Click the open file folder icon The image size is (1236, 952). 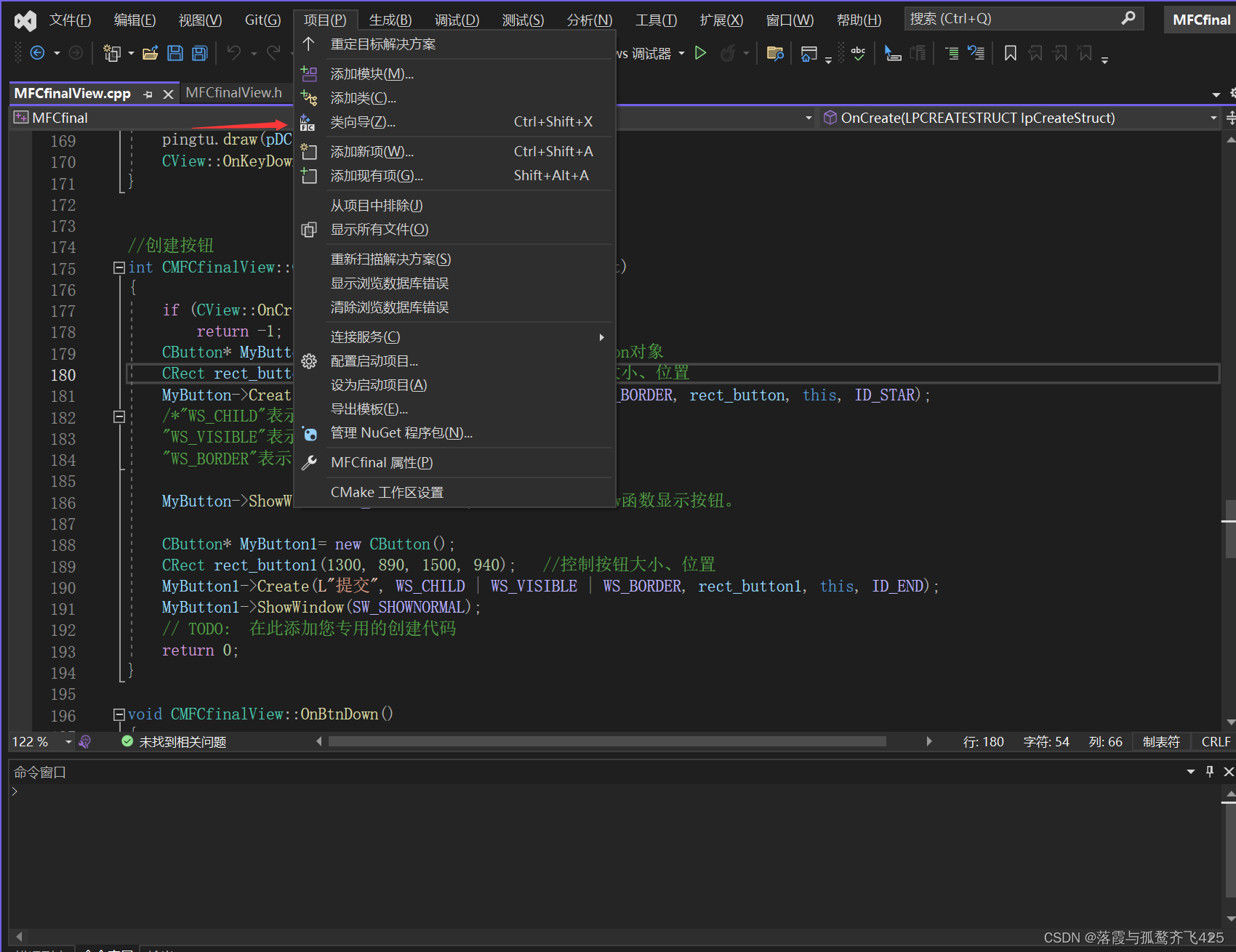coord(151,53)
